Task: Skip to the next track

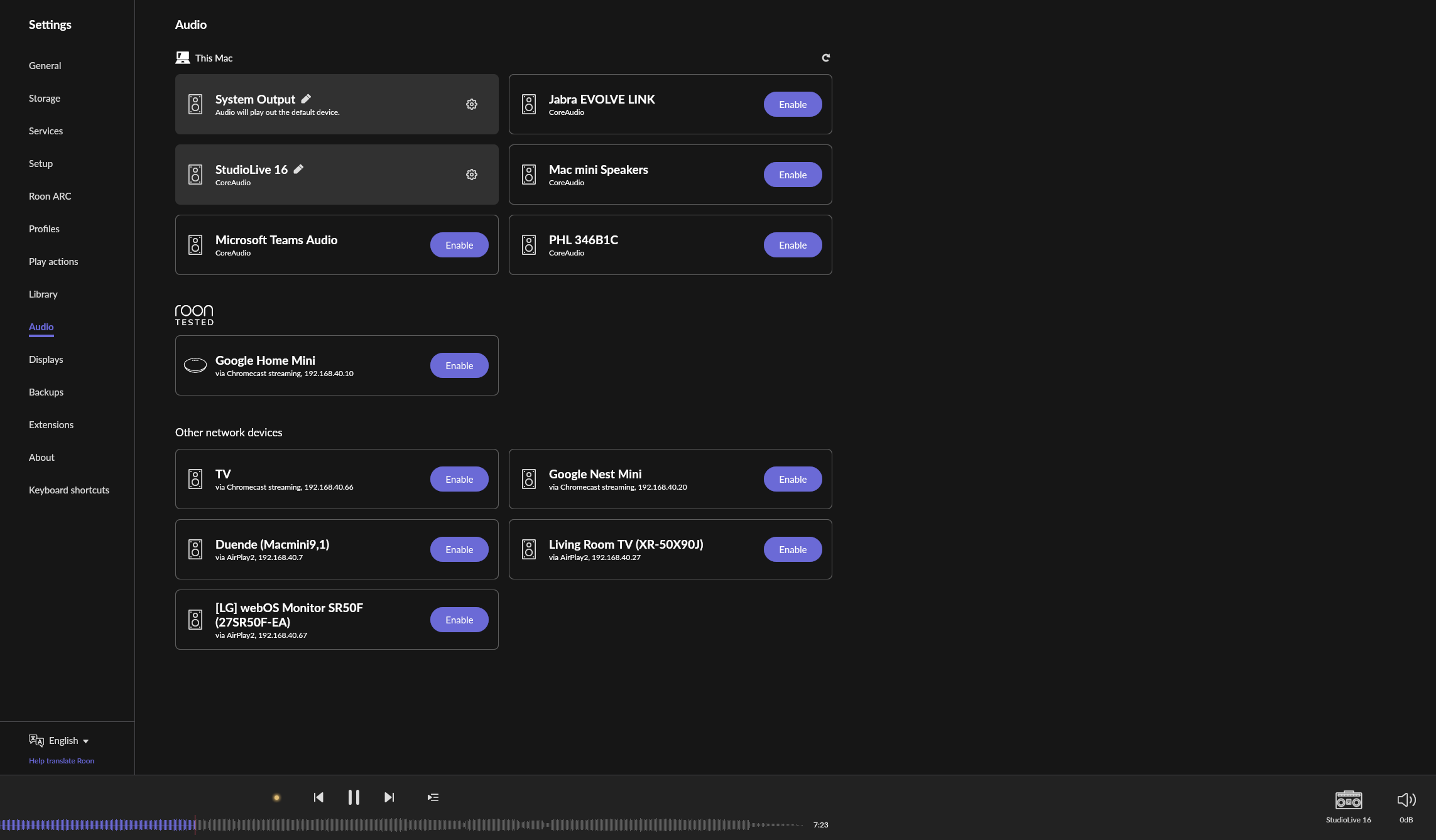Action: coord(389,797)
